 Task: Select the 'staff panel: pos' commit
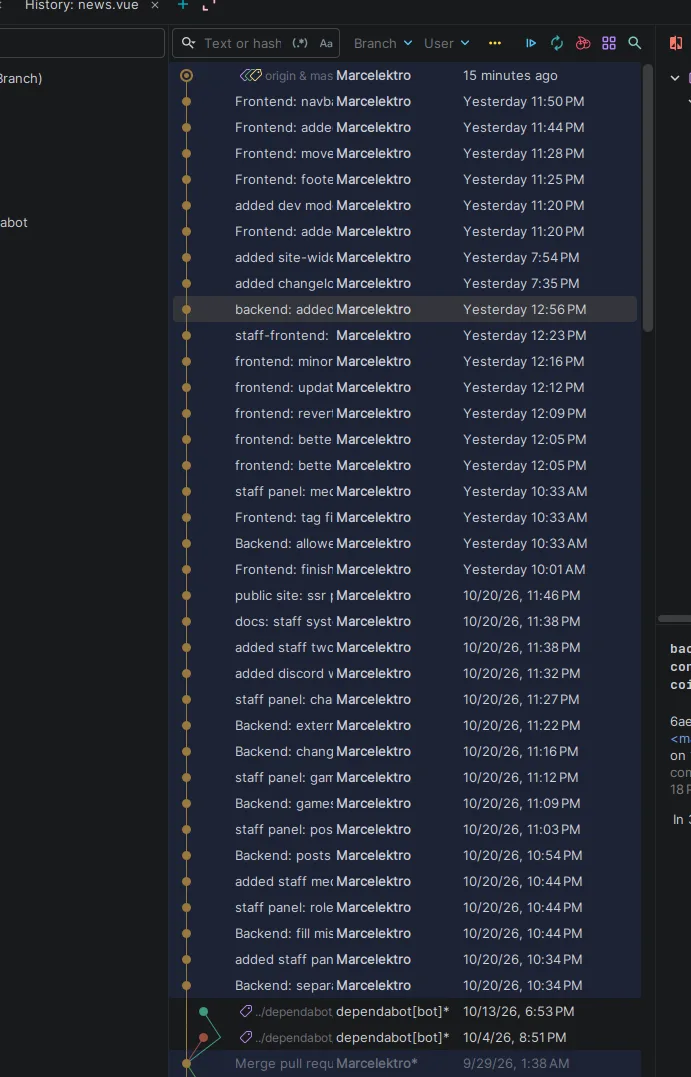coord(405,830)
